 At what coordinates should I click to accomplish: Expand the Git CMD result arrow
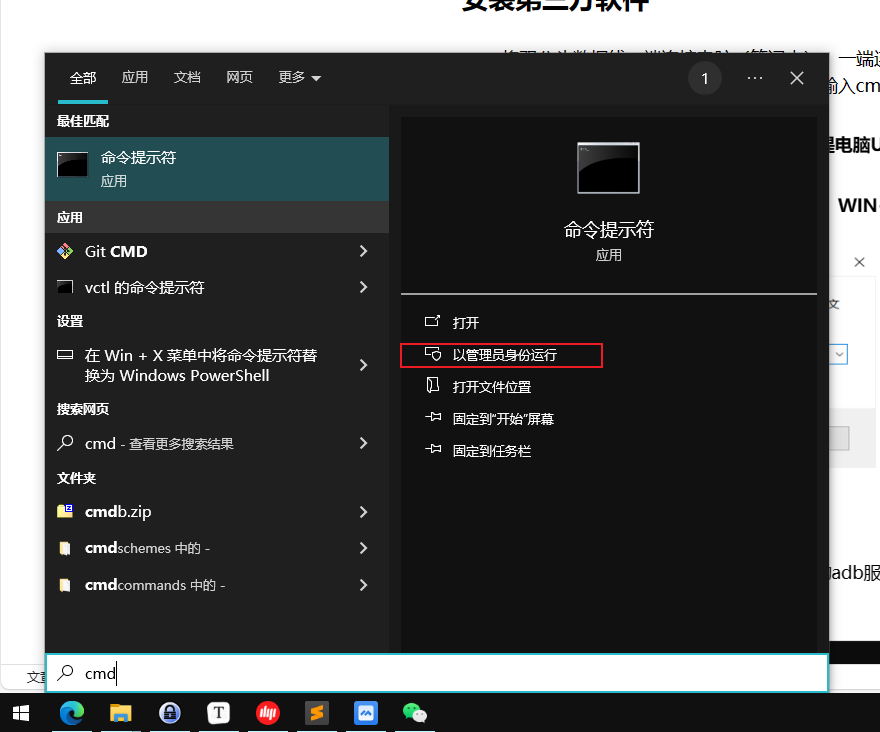(363, 252)
